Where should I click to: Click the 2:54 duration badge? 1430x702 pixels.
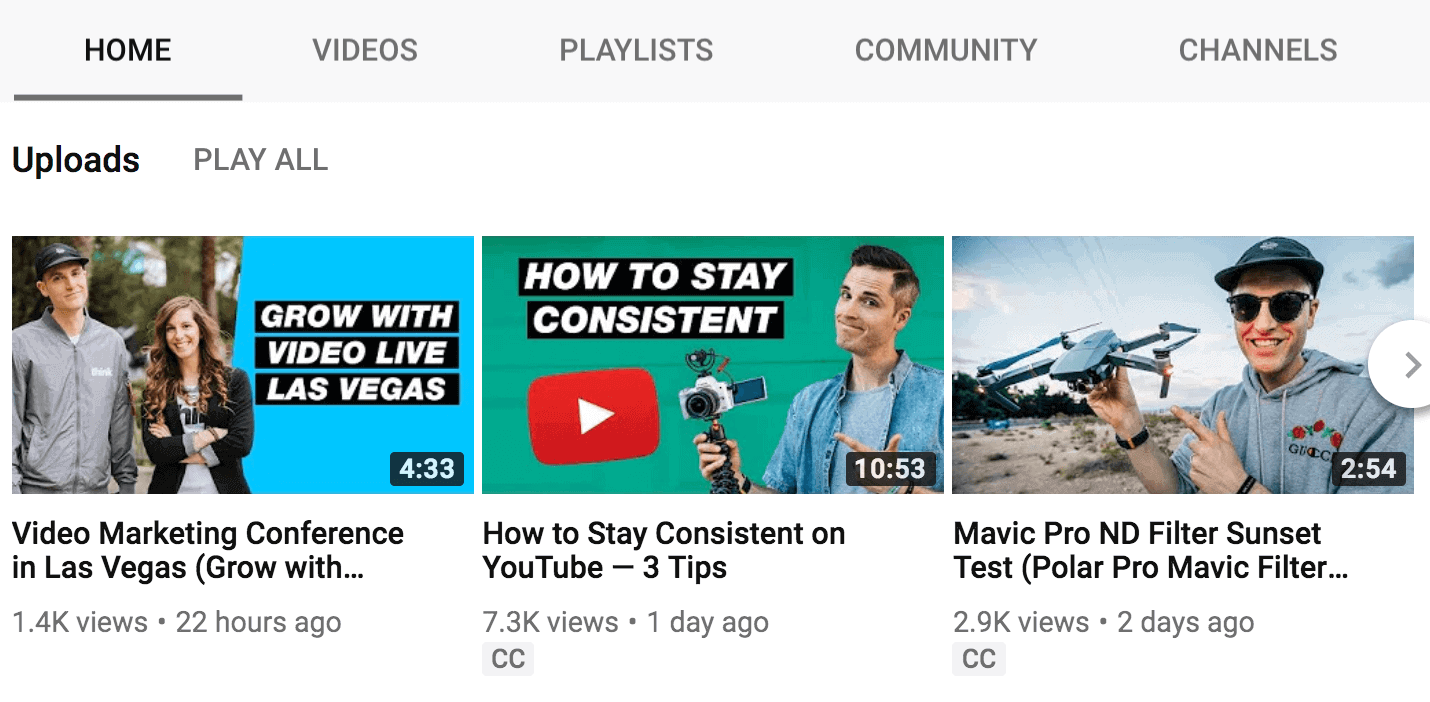pos(1368,468)
